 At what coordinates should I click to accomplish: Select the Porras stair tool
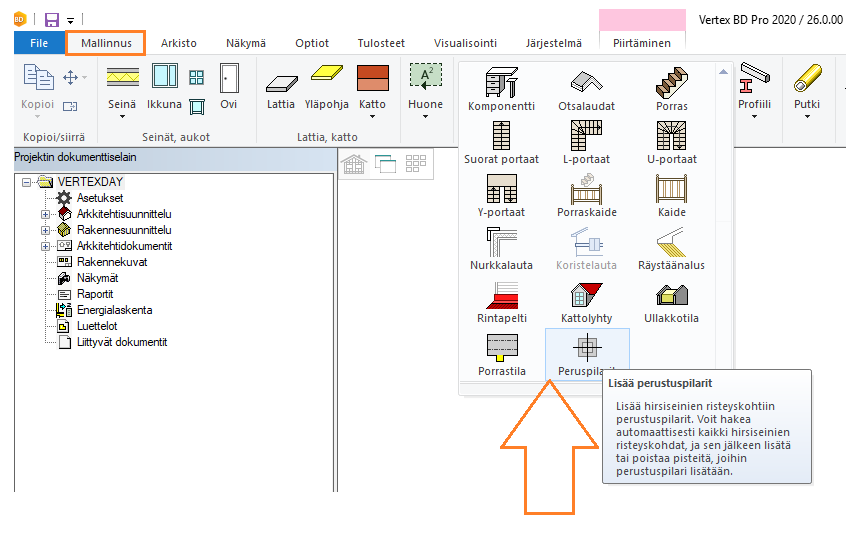pos(672,89)
